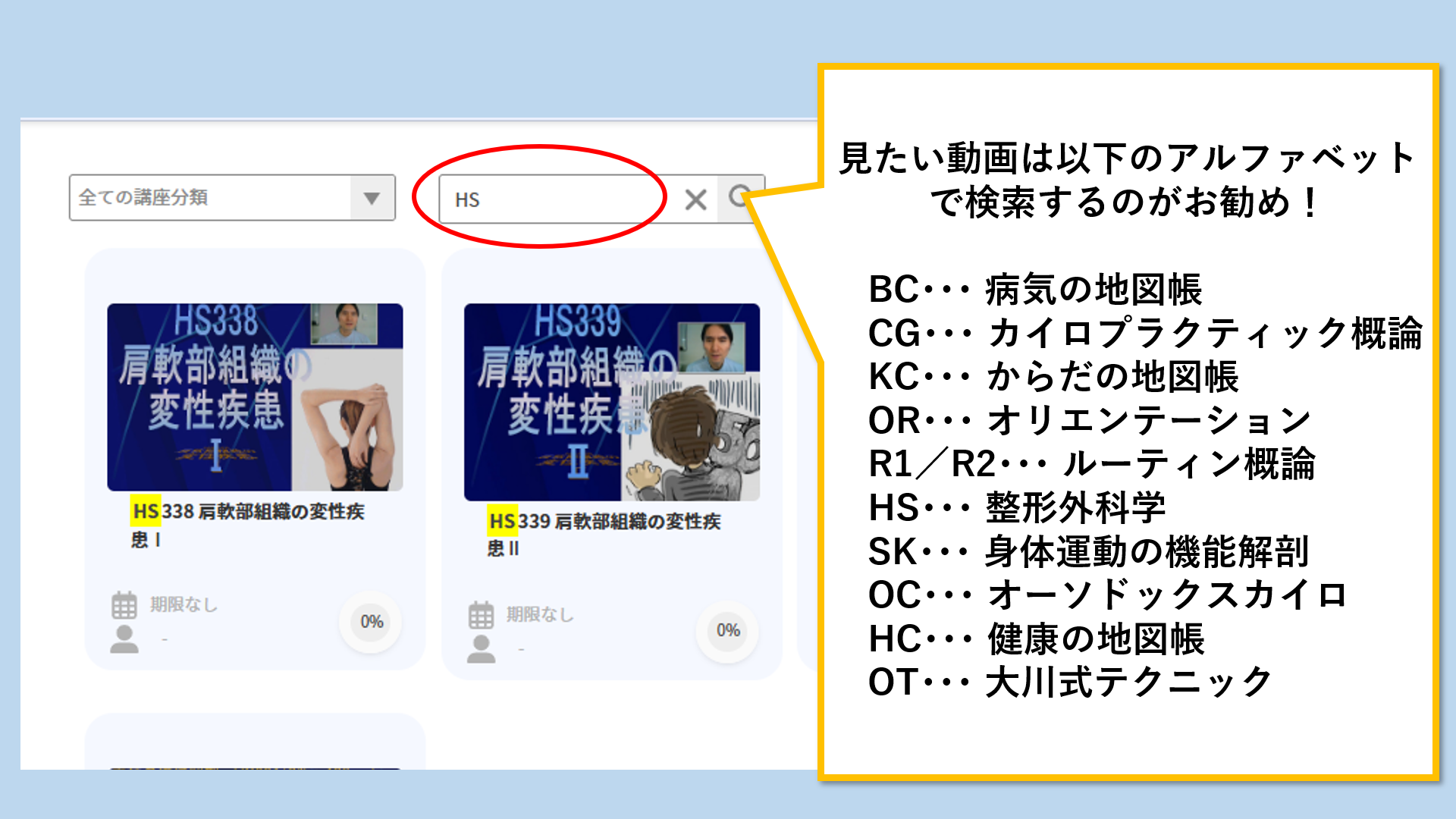Screen dimensions: 1456x819
Task: Open the HS338 course thumbnail
Action: point(255,397)
